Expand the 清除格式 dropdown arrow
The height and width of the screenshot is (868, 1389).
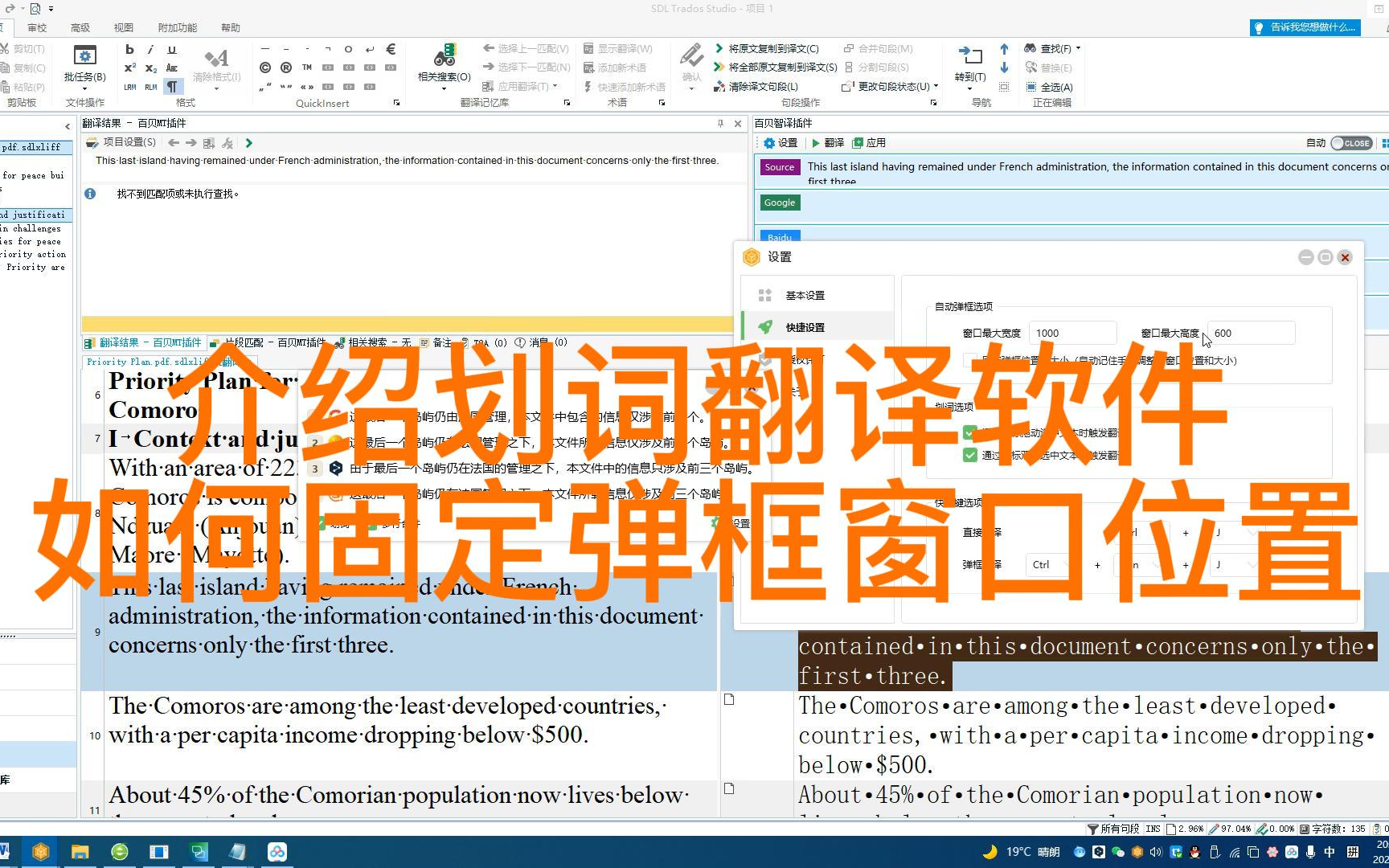click(x=216, y=88)
